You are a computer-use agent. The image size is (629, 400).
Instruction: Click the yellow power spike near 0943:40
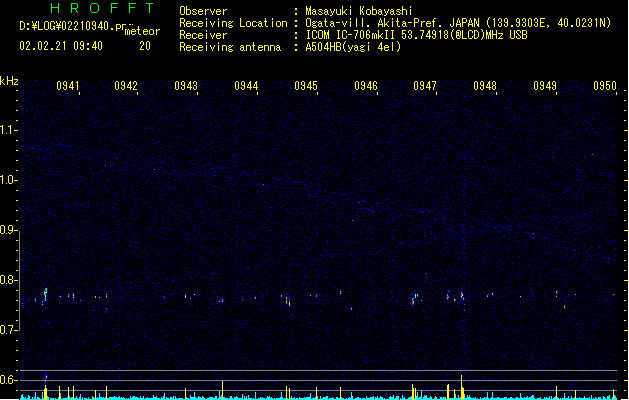pos(222,390)
